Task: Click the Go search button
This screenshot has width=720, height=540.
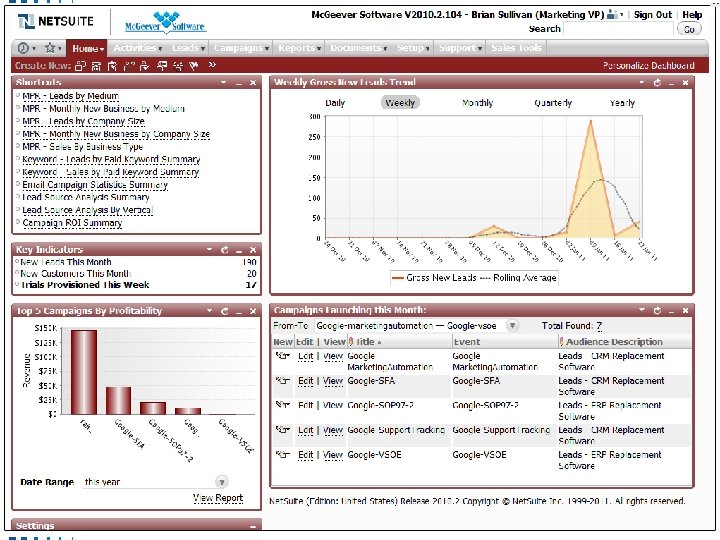Action: [689, 29]
